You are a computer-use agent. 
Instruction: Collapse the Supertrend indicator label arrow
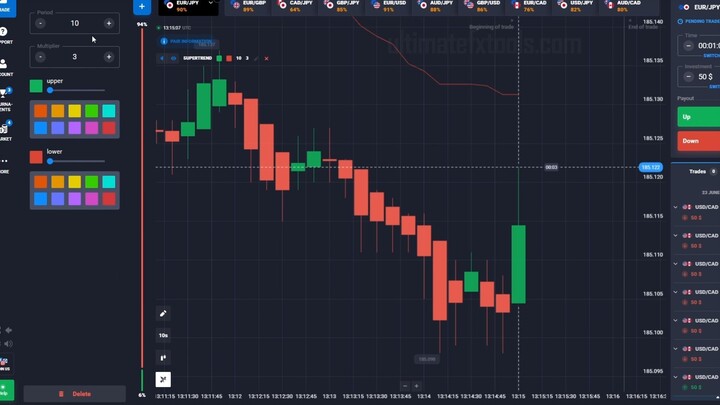(162, 58)
